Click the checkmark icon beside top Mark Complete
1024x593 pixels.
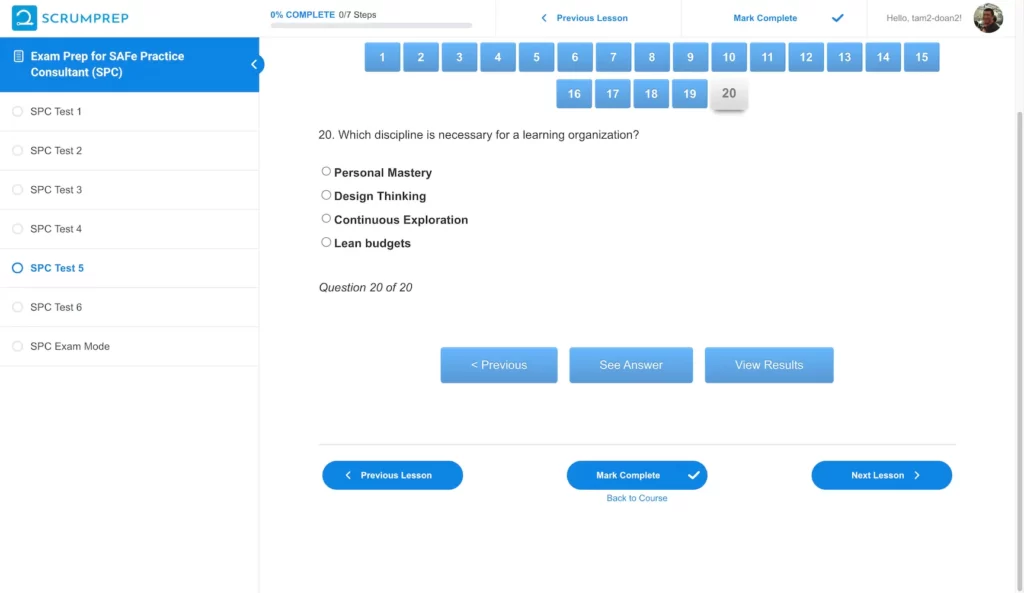(838, 18)
